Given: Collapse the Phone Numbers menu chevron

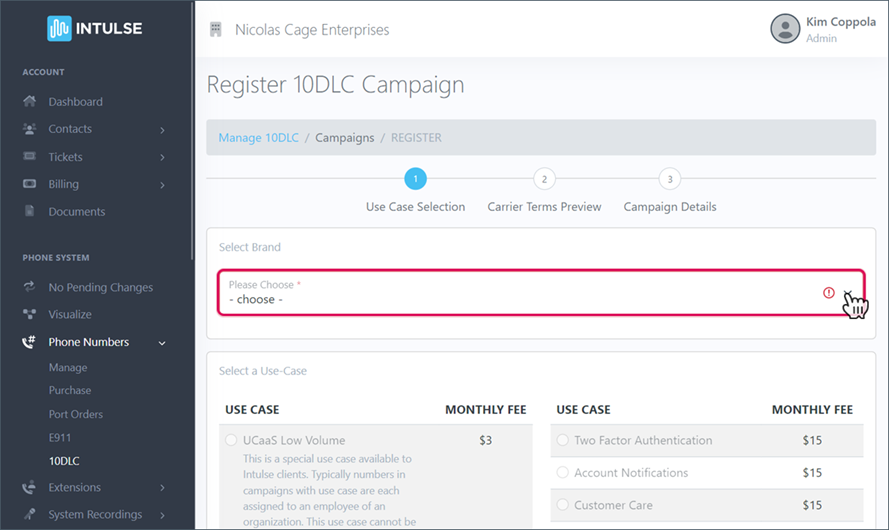Looking at the screenshot, I should coord(162,343).
